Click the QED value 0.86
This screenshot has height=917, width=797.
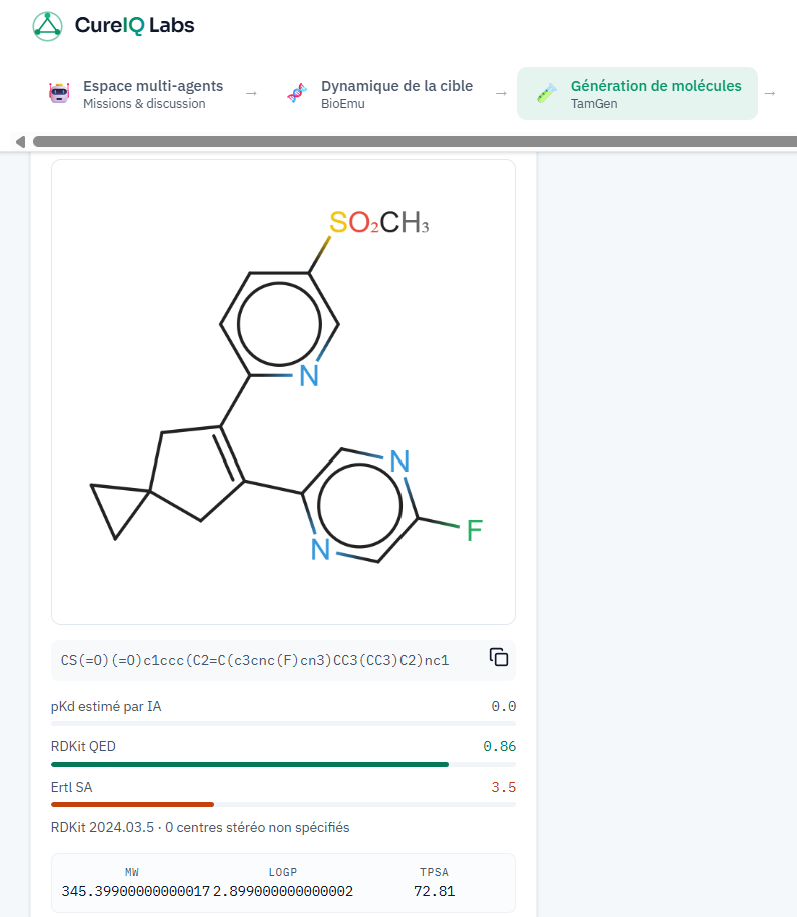(x=499, y=746)
